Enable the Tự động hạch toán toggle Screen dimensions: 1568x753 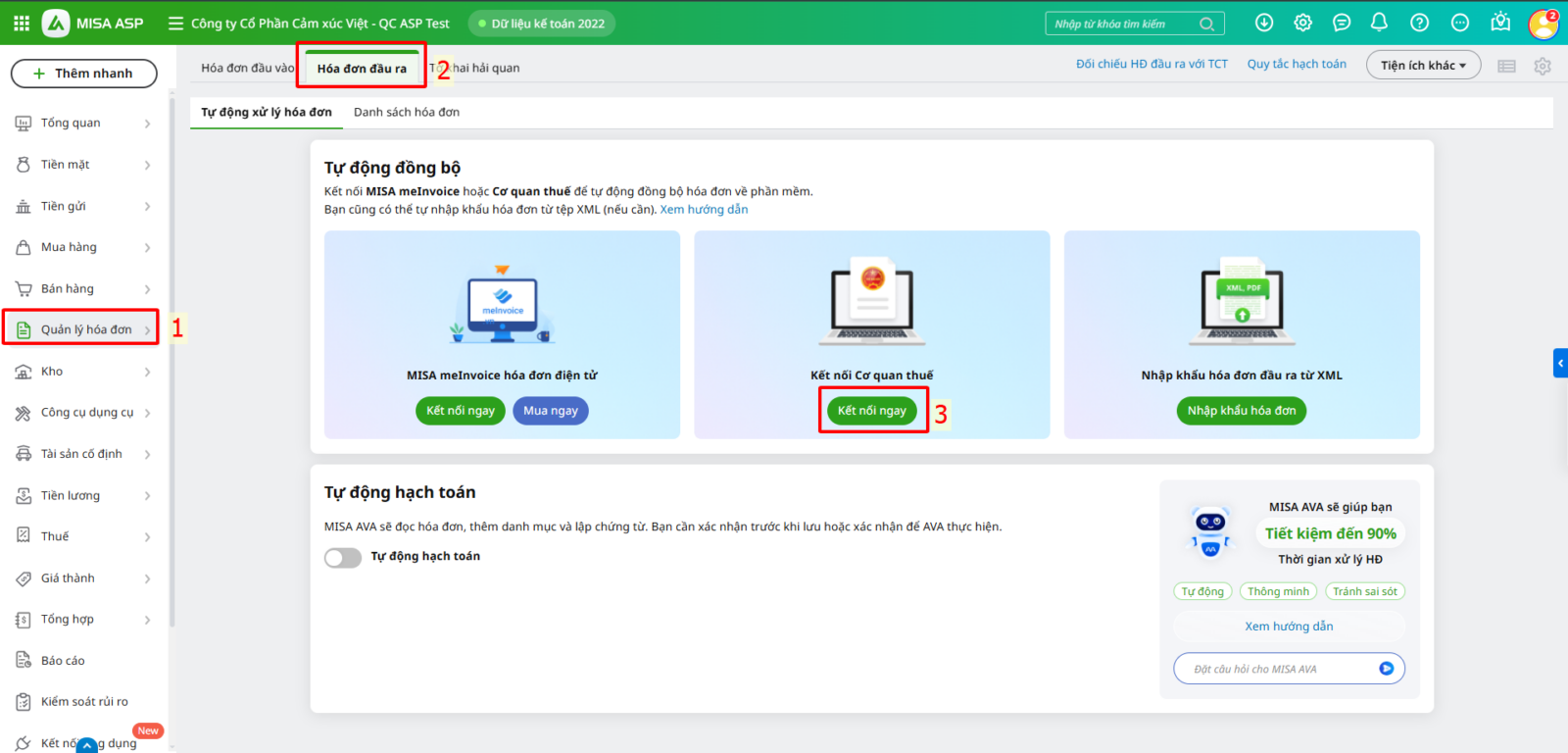(343, 558)
